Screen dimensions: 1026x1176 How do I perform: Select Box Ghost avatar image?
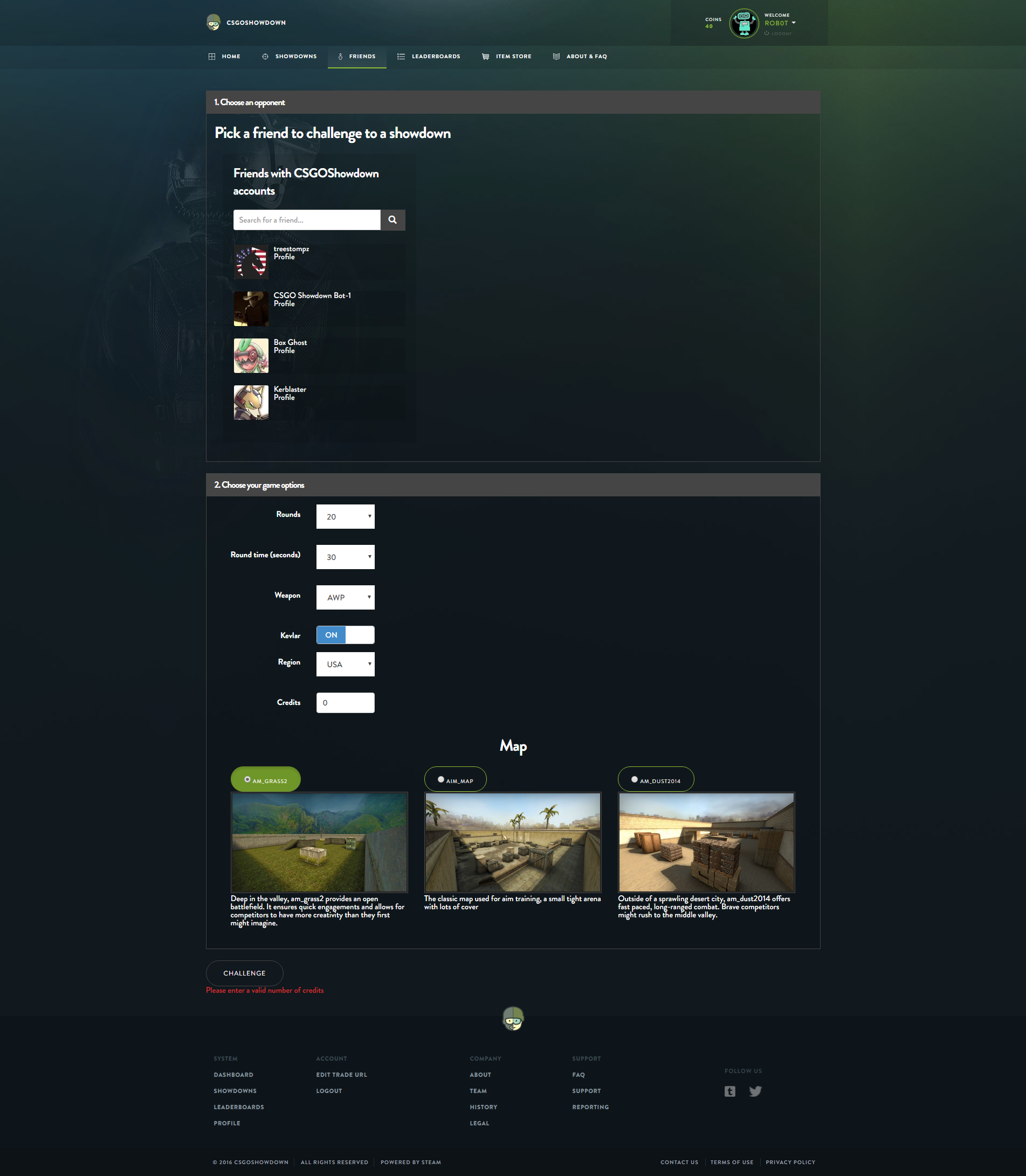(251, 356)
